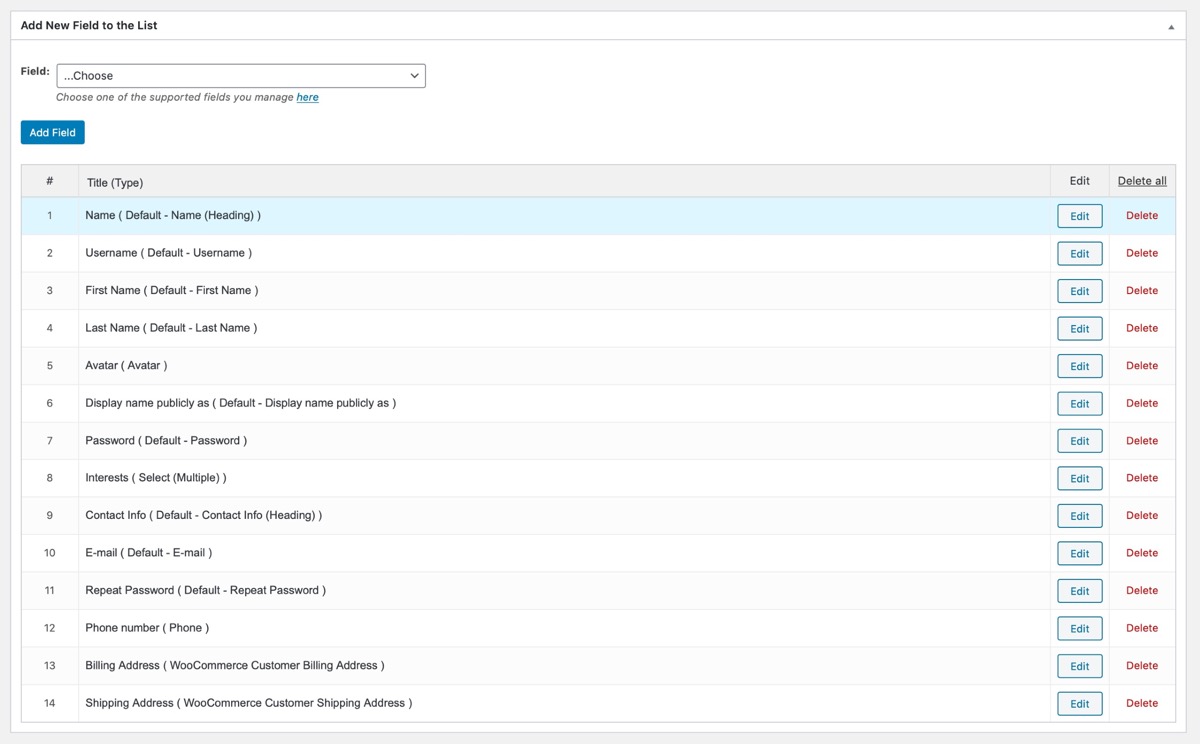Select "First Name ( Default - First Name )" text

pos(172,291)
